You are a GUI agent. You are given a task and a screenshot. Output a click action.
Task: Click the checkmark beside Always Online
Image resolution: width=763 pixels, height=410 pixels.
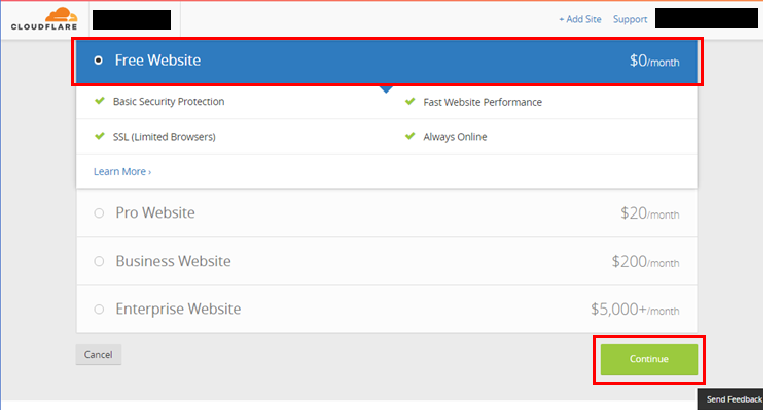410,136
